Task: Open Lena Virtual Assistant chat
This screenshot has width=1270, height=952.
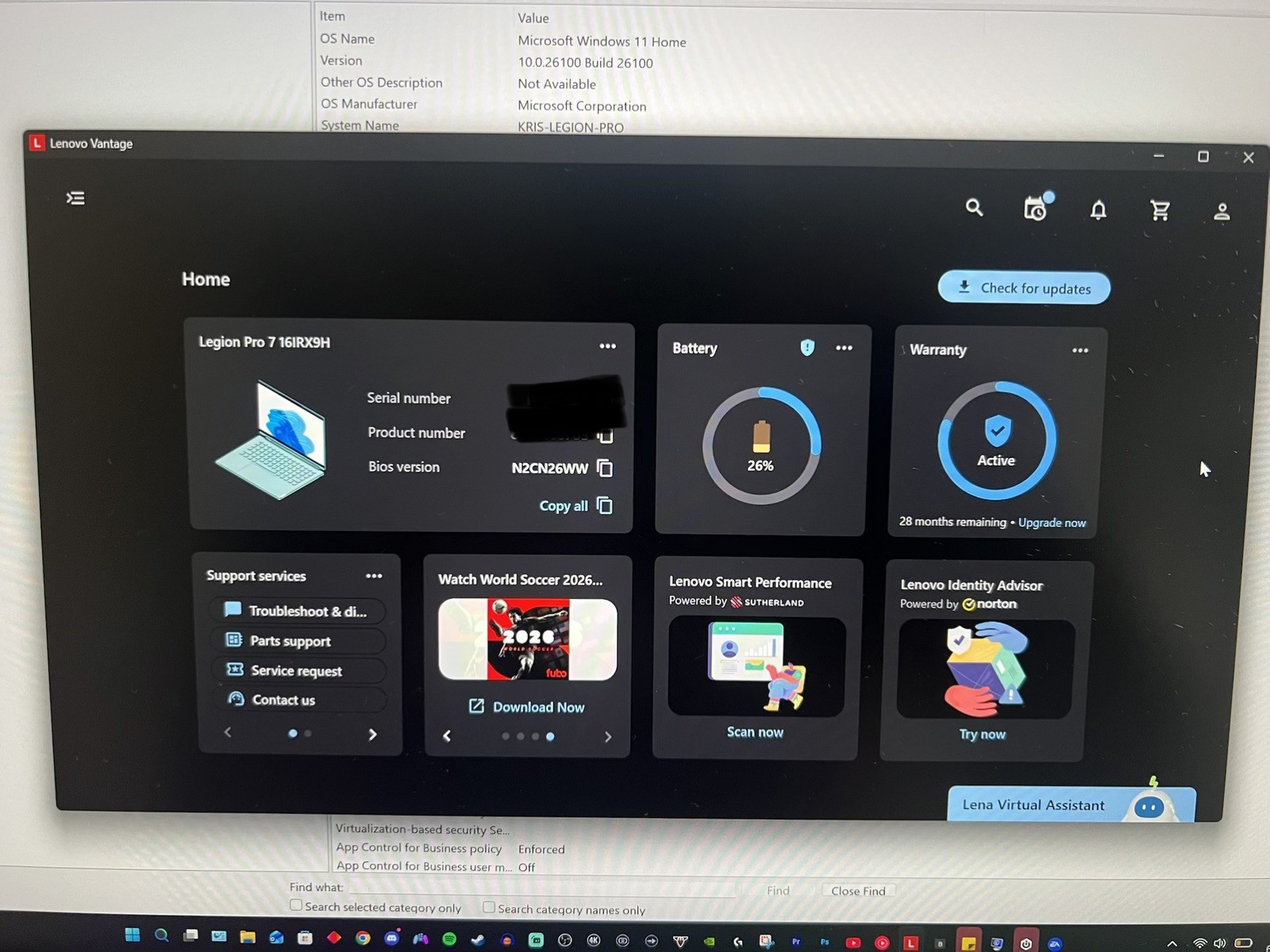Action: (1072, 804)
